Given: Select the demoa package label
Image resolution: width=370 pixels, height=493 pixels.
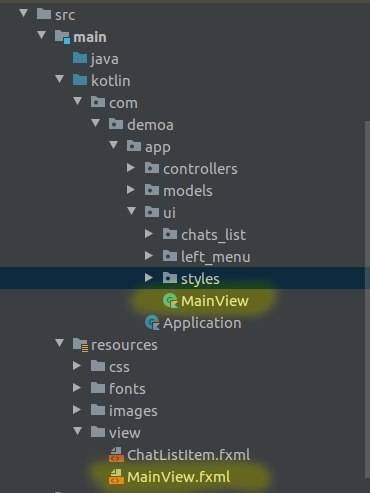Looking at the screenshot, I should [150, 125].
